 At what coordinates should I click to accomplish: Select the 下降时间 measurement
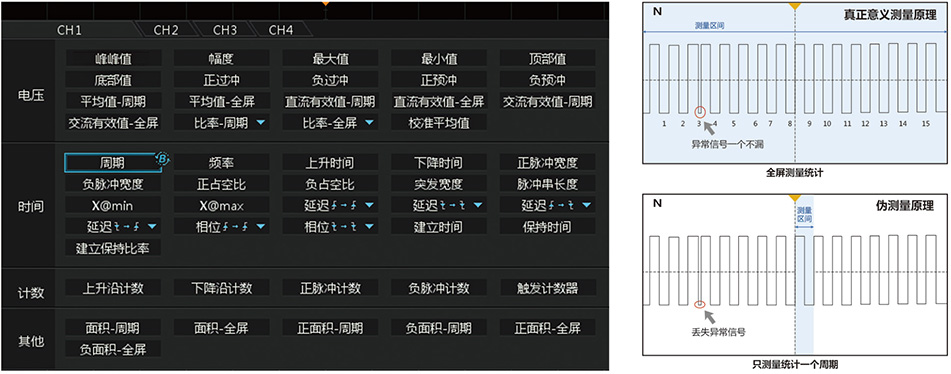(x=439, y=163)
